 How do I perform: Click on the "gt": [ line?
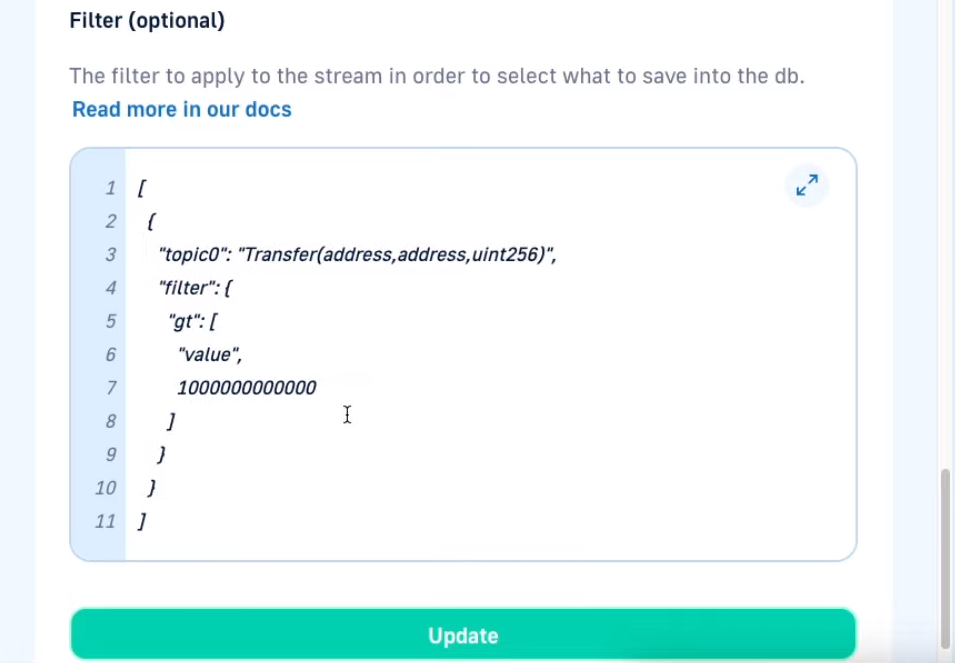pyautogui.click(x=192, y=321)
